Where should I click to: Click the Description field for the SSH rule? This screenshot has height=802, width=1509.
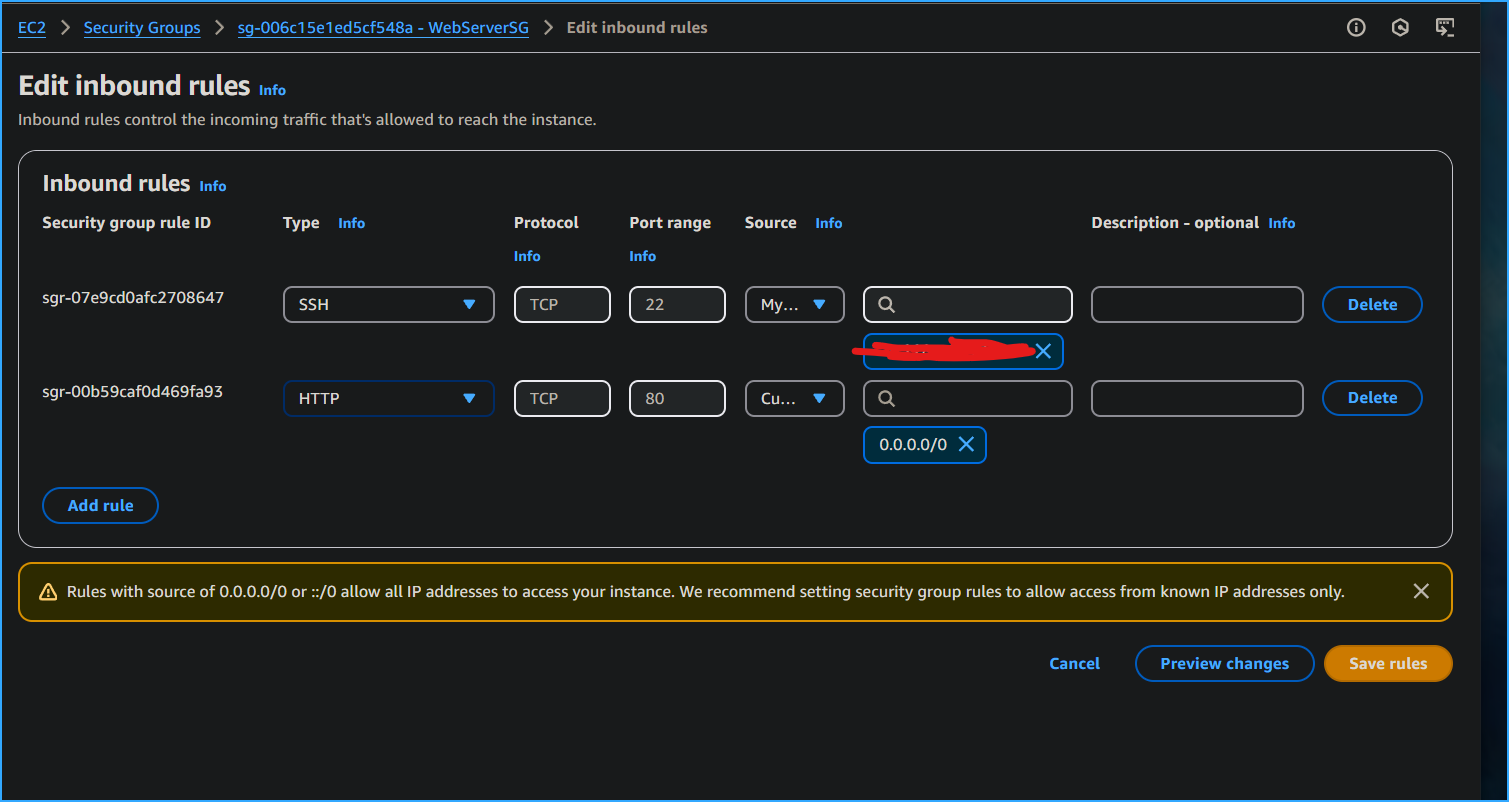pyautogui.click(x=1197, y=304)
